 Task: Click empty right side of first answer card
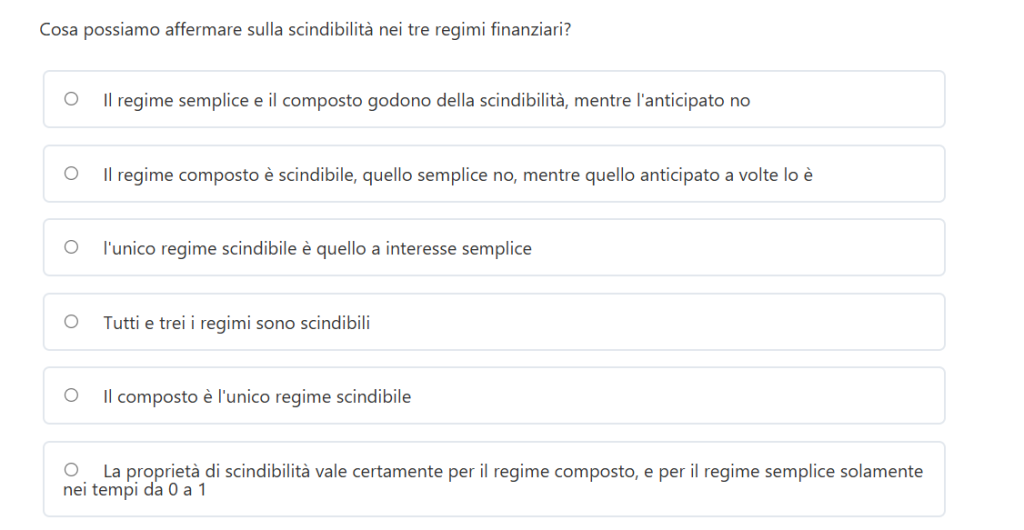pyautogui.click(x=860, y=100)
